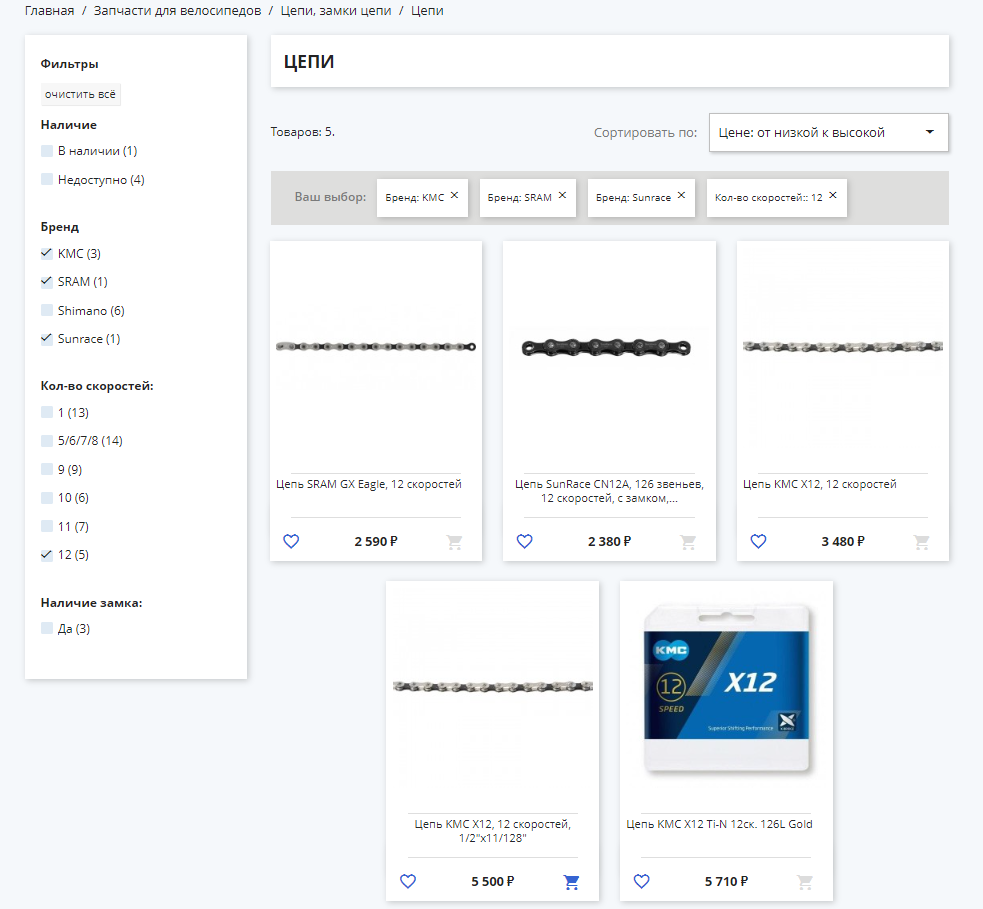Check the 1 (13) speed filter

coord(46,412)
